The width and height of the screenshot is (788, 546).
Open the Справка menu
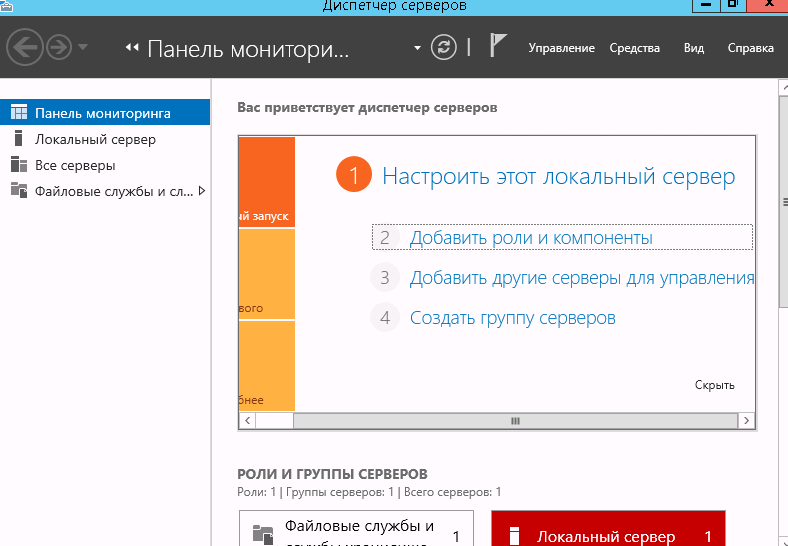pyautogui.click(x=750, y=48)
